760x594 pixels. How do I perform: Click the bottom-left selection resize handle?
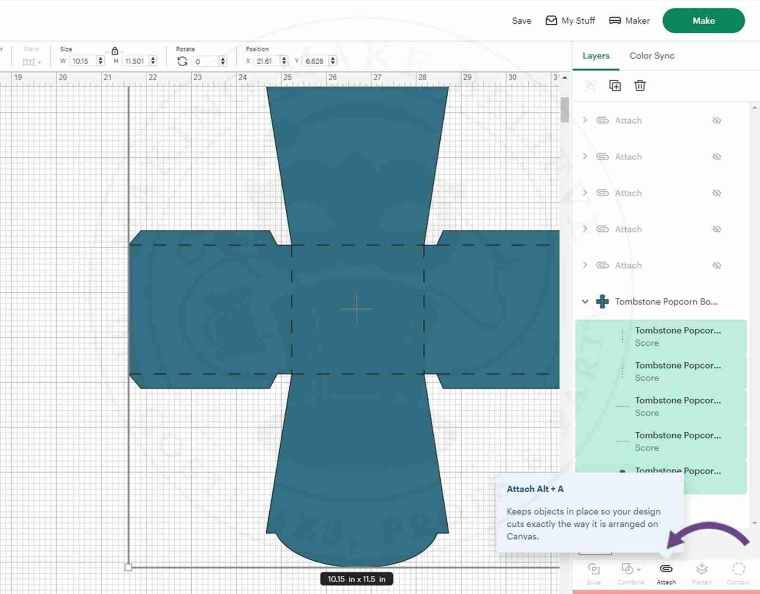(x=128, y=567)
